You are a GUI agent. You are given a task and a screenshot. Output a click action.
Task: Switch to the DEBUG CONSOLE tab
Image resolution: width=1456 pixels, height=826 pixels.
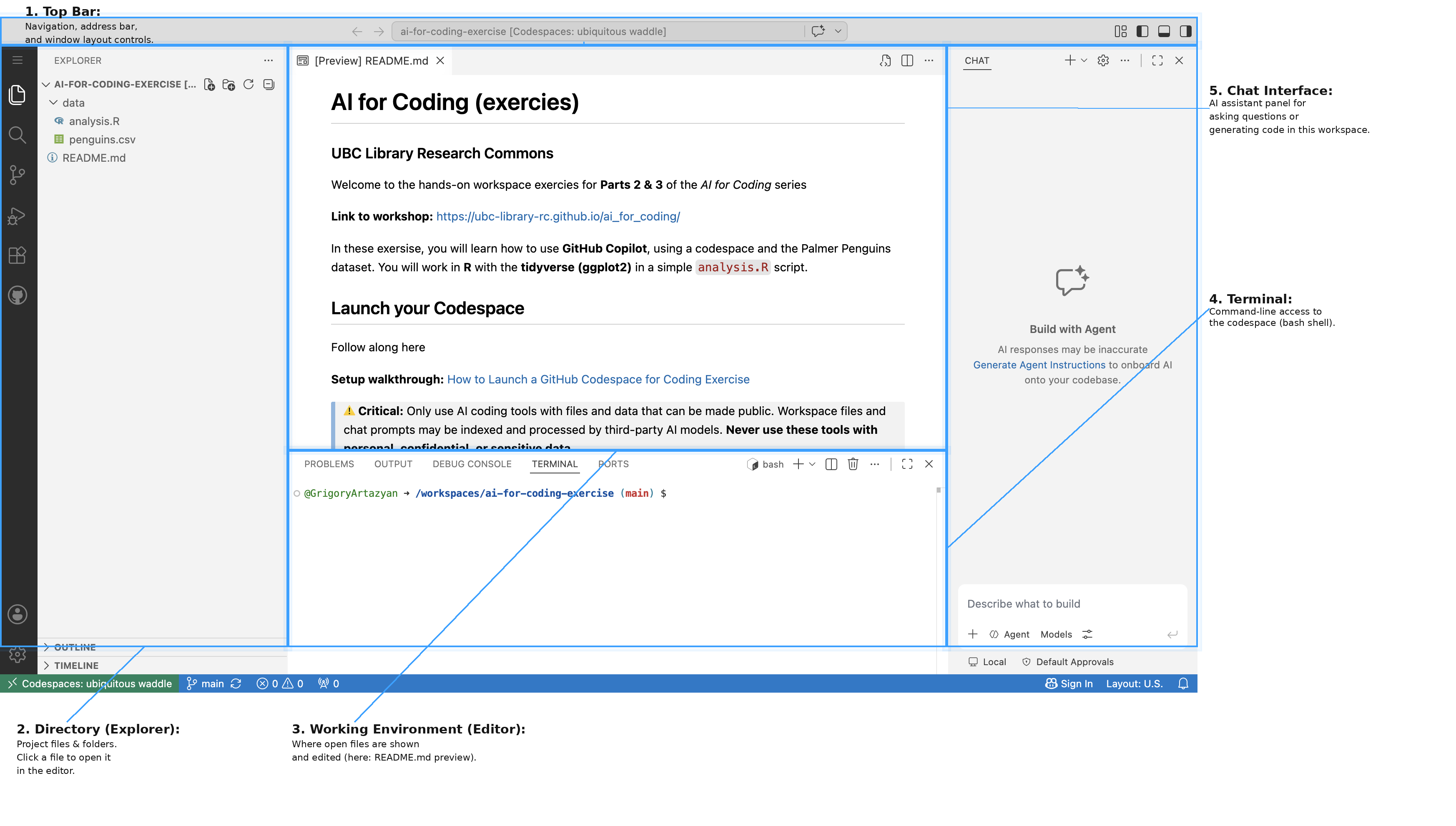[x=472, y=464]
